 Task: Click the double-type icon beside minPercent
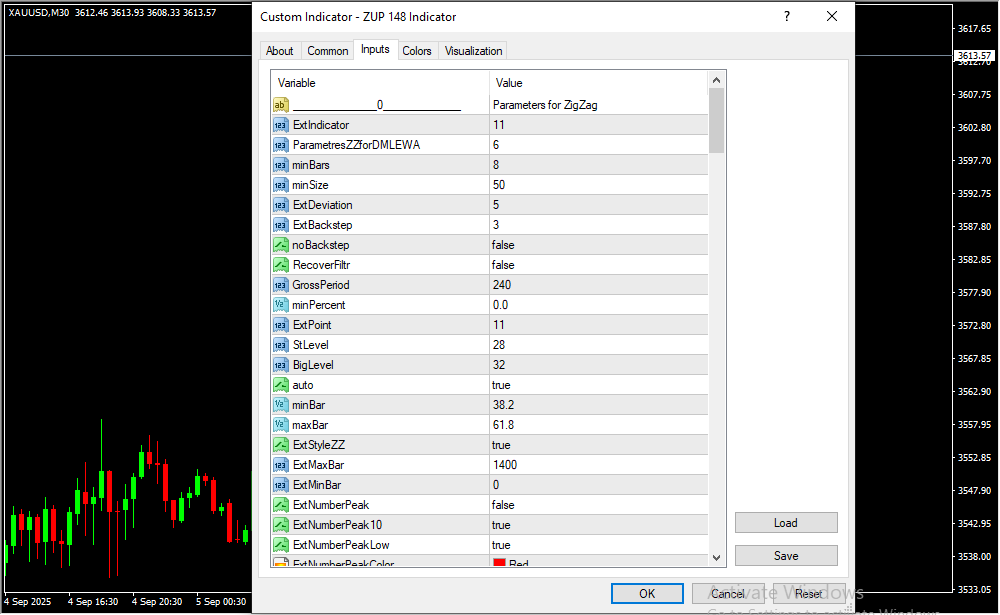[280, 305]
